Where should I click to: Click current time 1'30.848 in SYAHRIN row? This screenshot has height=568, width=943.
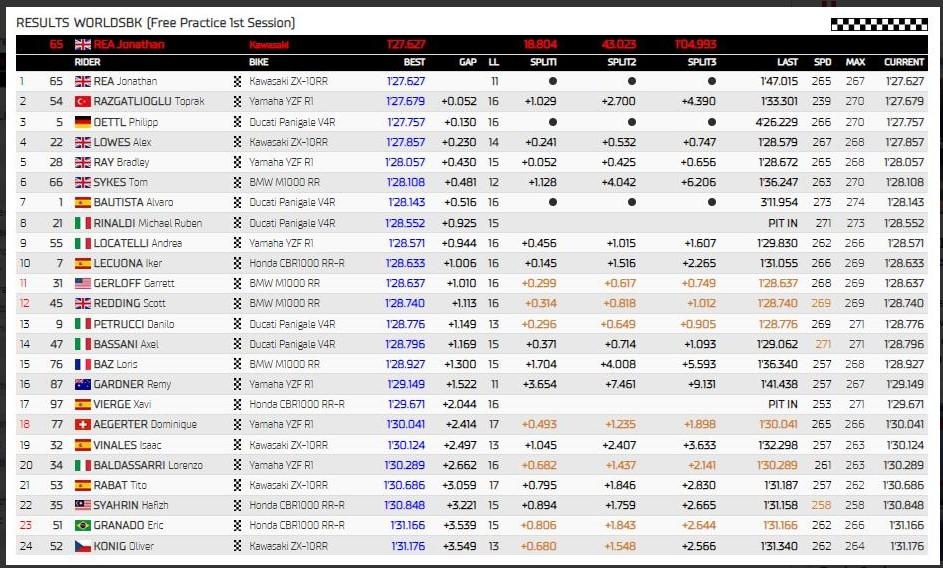904,505
